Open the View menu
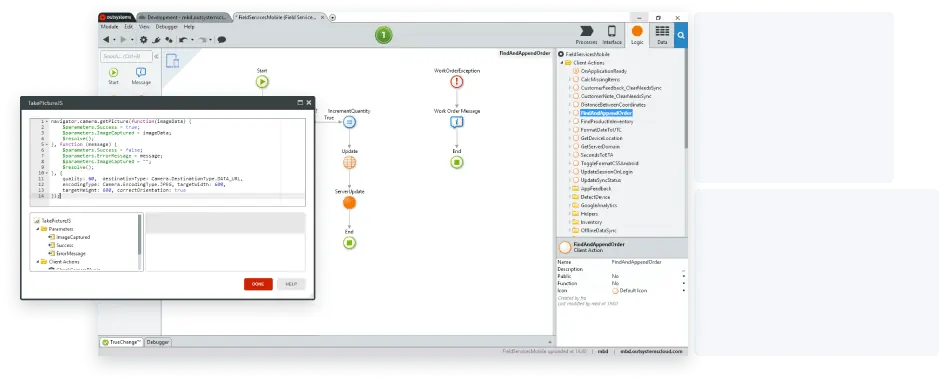Screen dimensions: 939x381 [144, 27]
